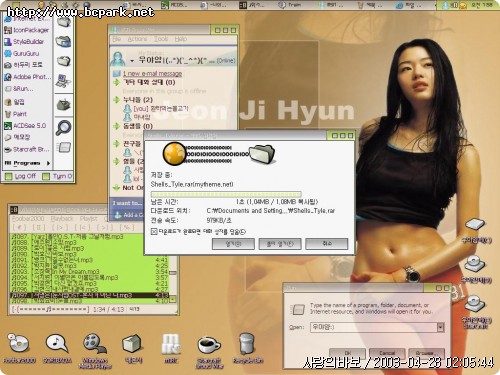Click the foobar2000 seek bar
The image size is (500, 375).
click(x=51, y=310)
